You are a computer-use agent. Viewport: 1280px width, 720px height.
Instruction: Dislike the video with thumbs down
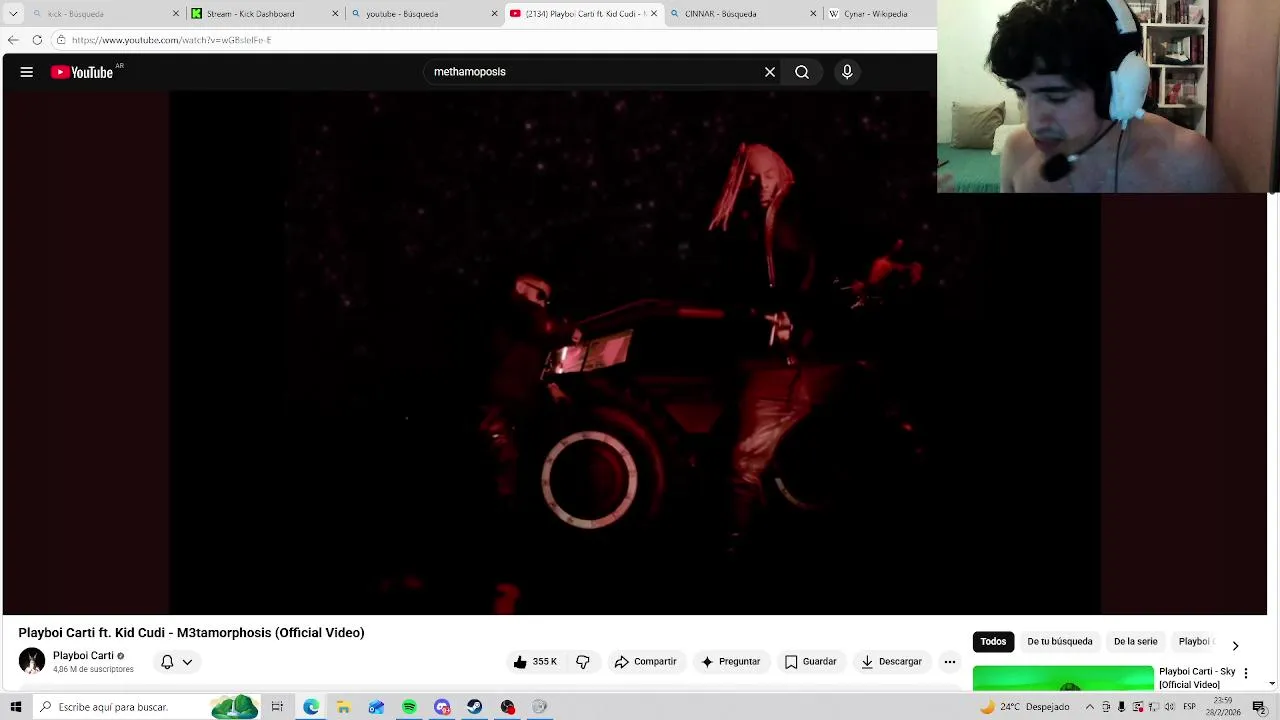[x=583, y=662]
